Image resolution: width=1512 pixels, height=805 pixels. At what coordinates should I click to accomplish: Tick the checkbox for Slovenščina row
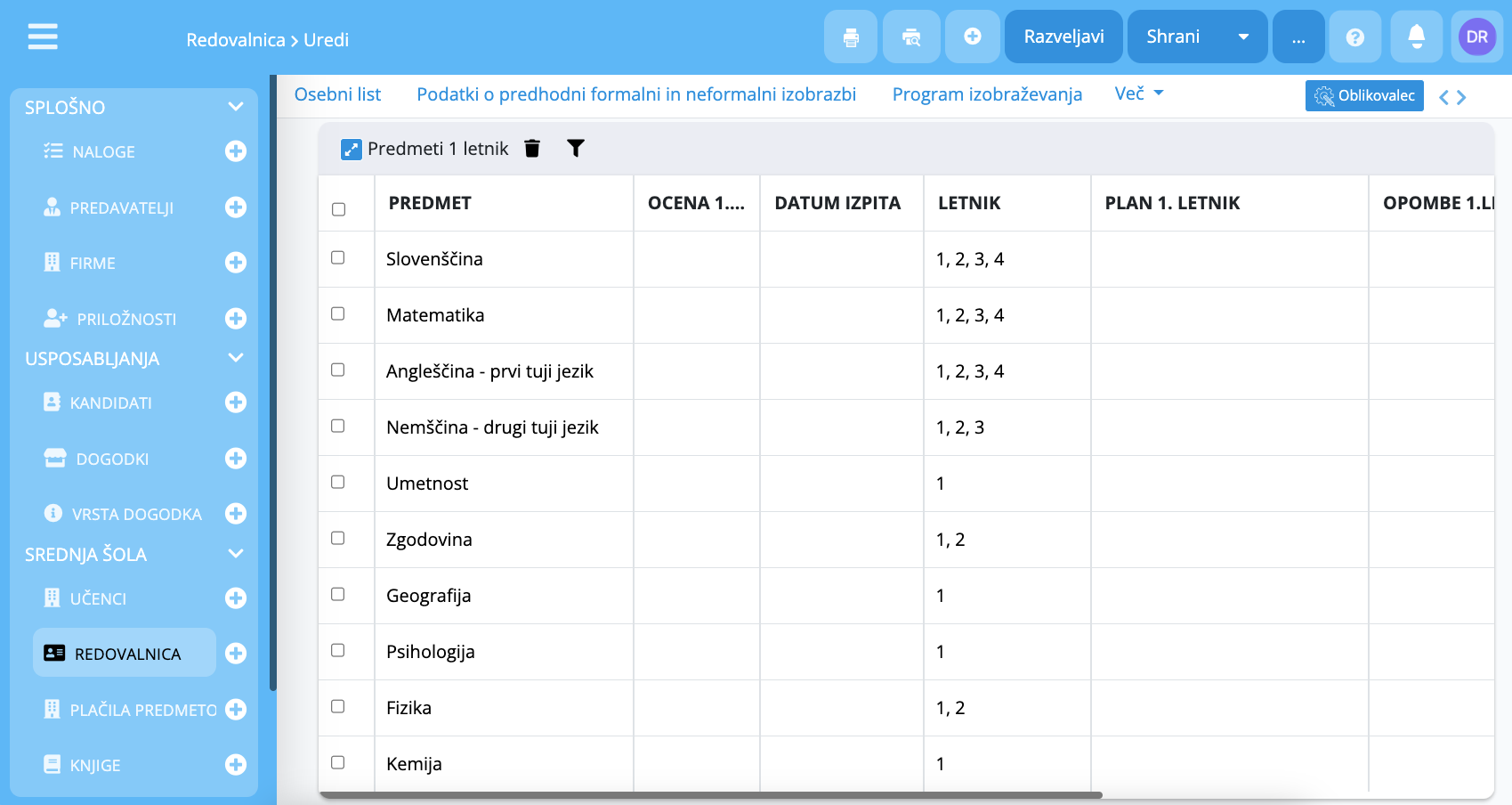coord(338,258)
